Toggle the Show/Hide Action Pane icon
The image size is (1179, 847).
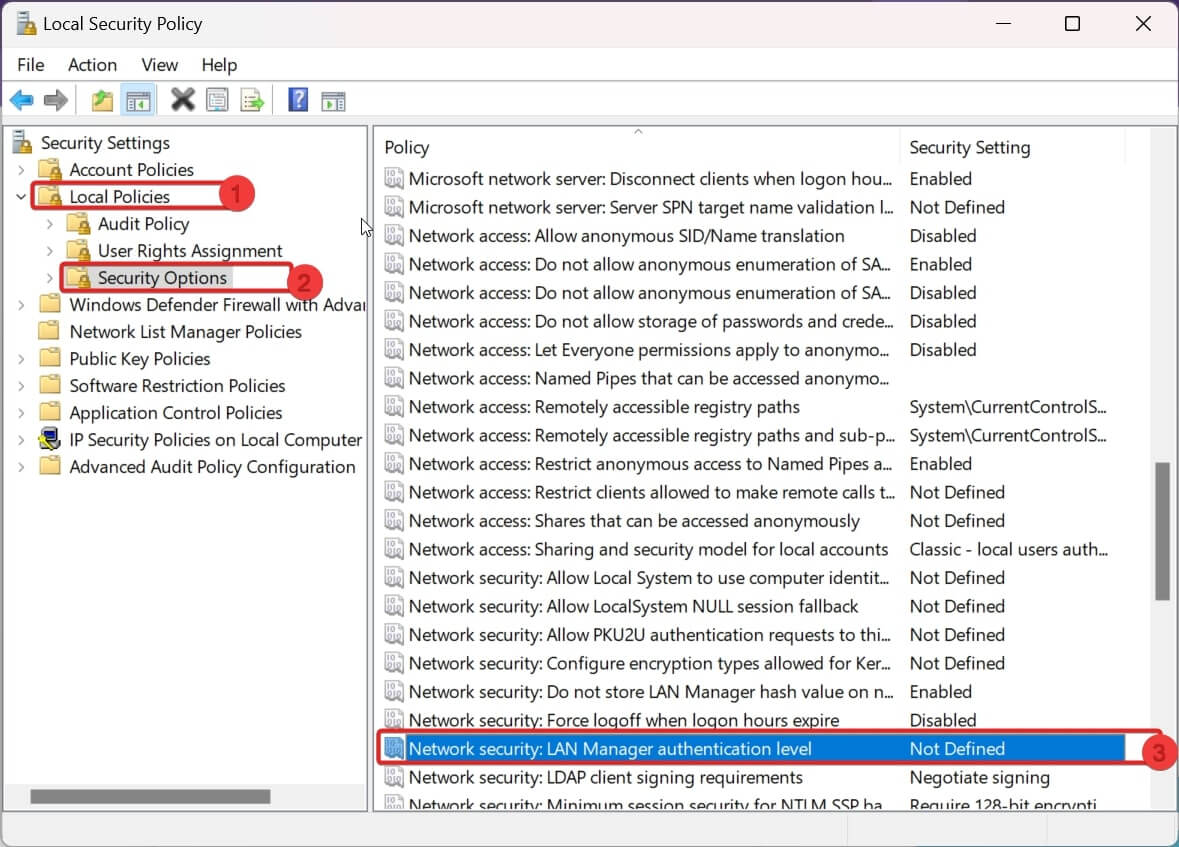pyautogui.click(x=333, y=100)
